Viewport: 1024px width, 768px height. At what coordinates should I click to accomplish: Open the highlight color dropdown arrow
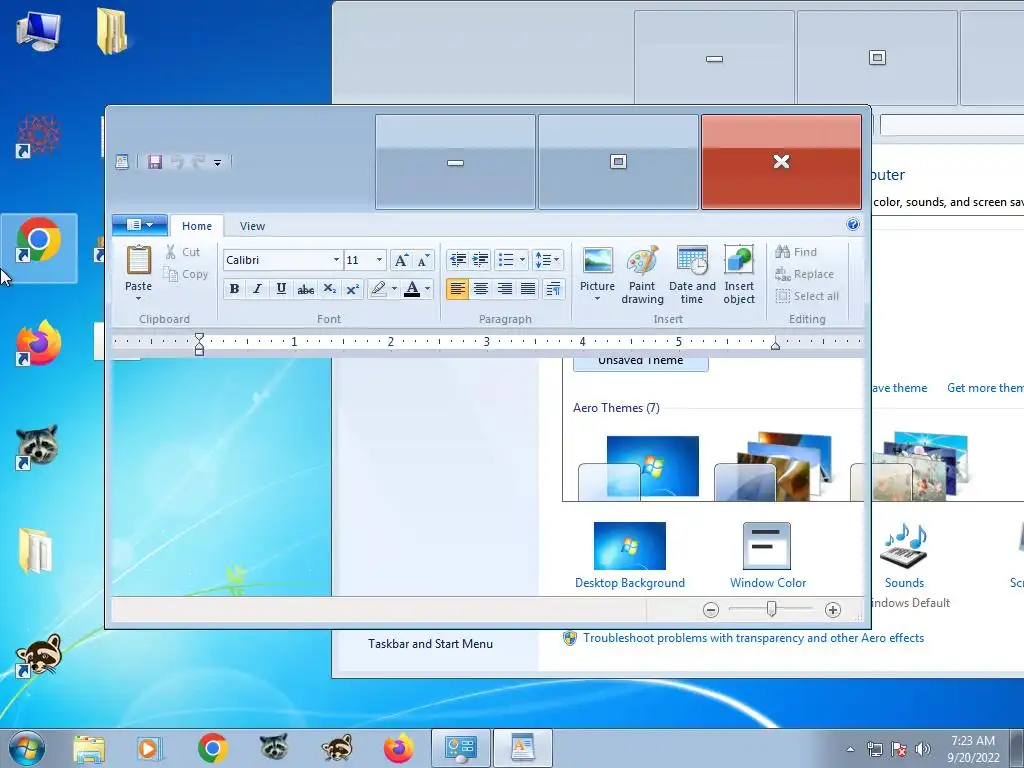point(394,289)
